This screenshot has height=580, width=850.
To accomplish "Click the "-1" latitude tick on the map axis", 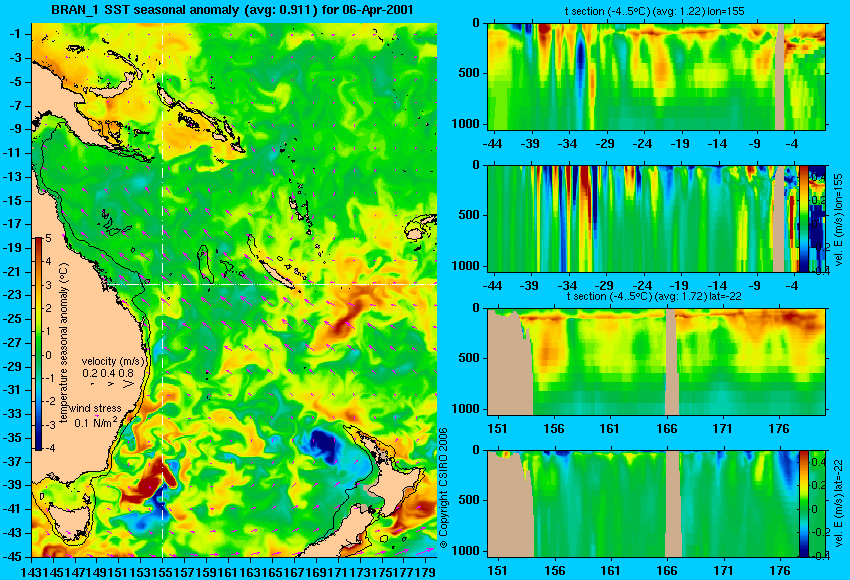I will tap(17, 34).
